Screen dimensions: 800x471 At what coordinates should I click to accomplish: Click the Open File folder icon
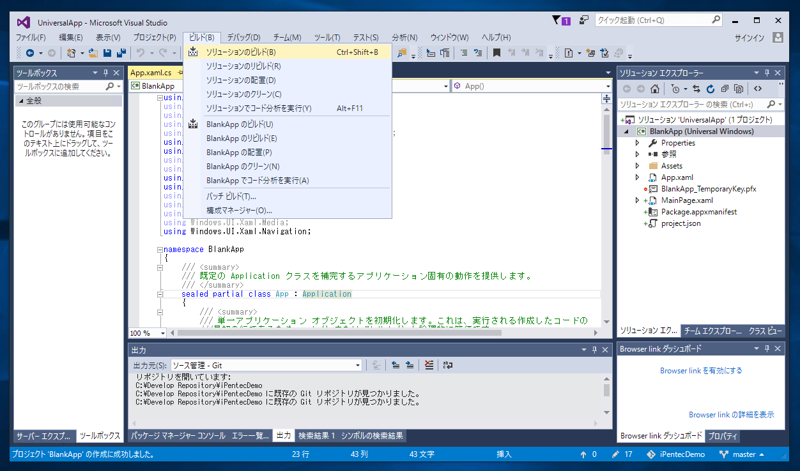[x=93, y=53]
